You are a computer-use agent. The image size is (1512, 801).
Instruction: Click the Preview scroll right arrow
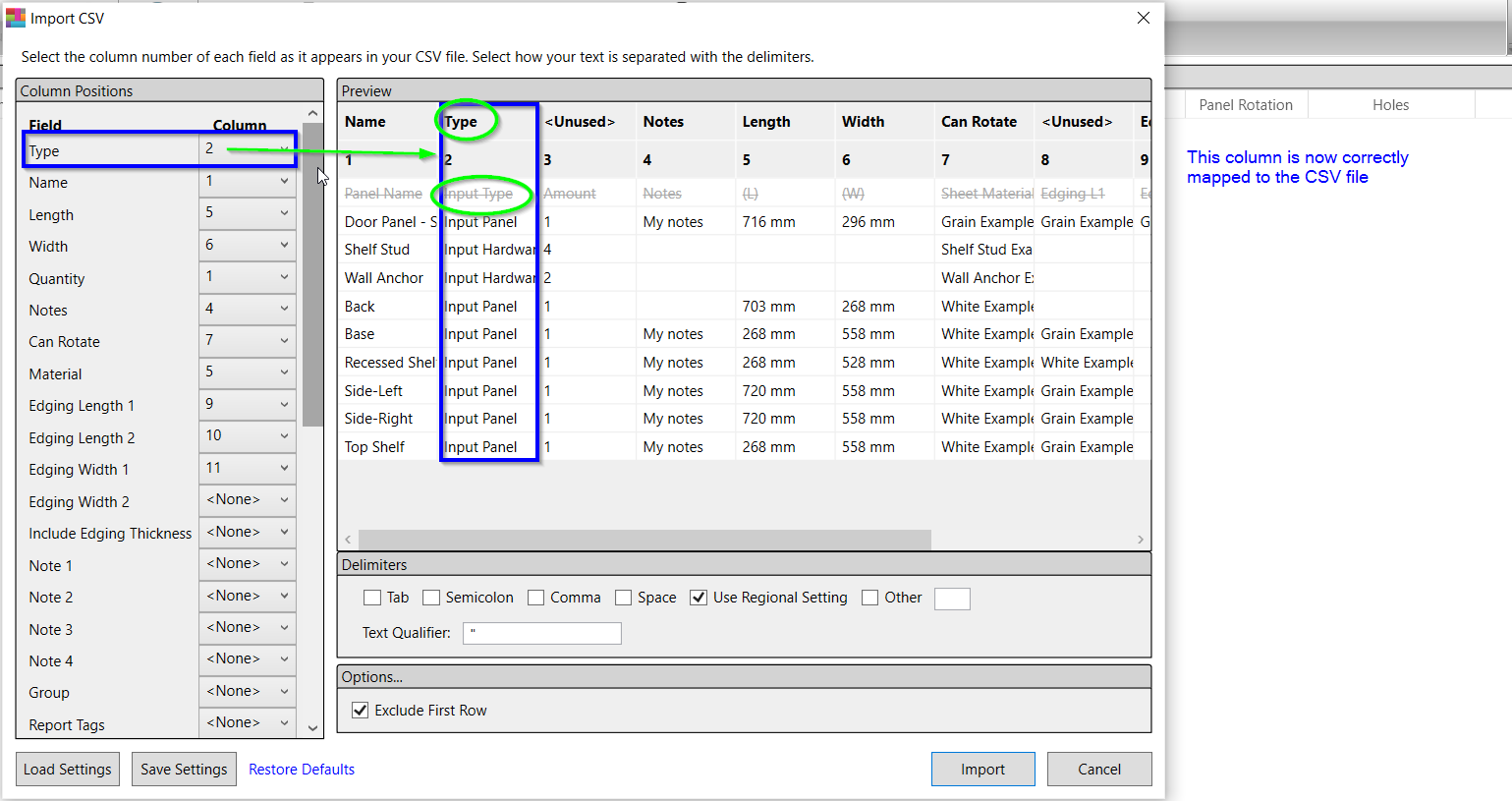[1141, 540]
